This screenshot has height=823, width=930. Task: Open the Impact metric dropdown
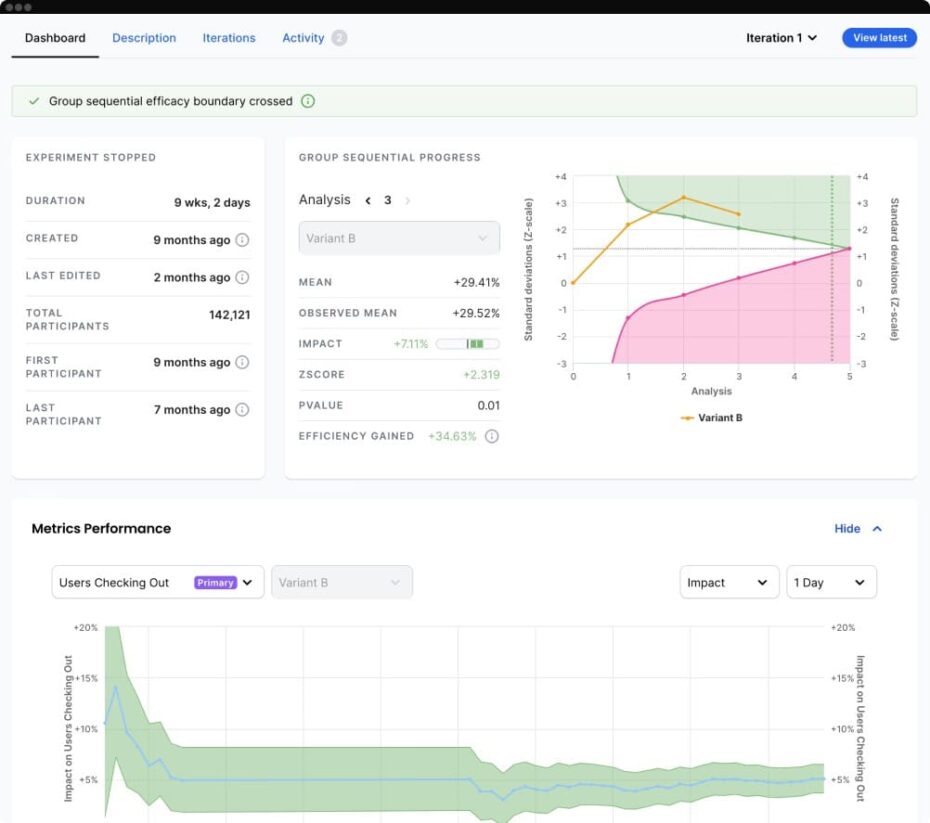pos(729,581)
